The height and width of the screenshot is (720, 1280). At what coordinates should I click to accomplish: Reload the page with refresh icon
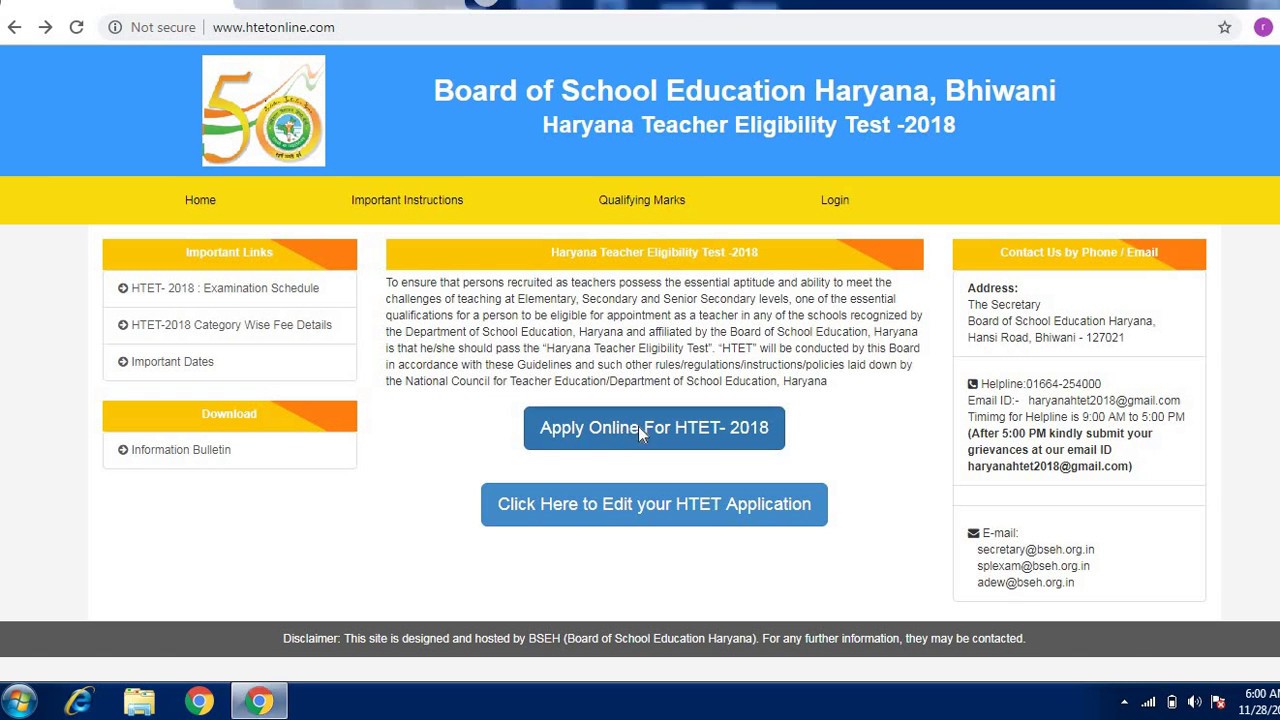pyautogui.click(x=76, y=27)
